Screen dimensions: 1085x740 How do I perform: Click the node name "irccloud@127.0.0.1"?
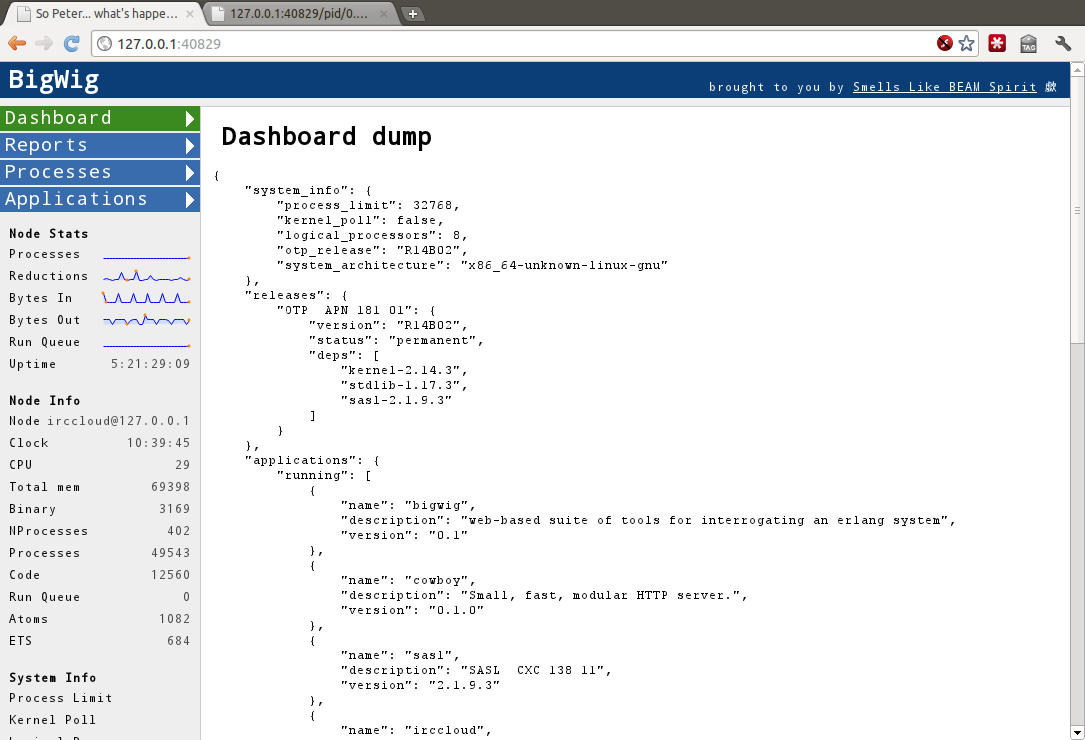click(118, 421)
